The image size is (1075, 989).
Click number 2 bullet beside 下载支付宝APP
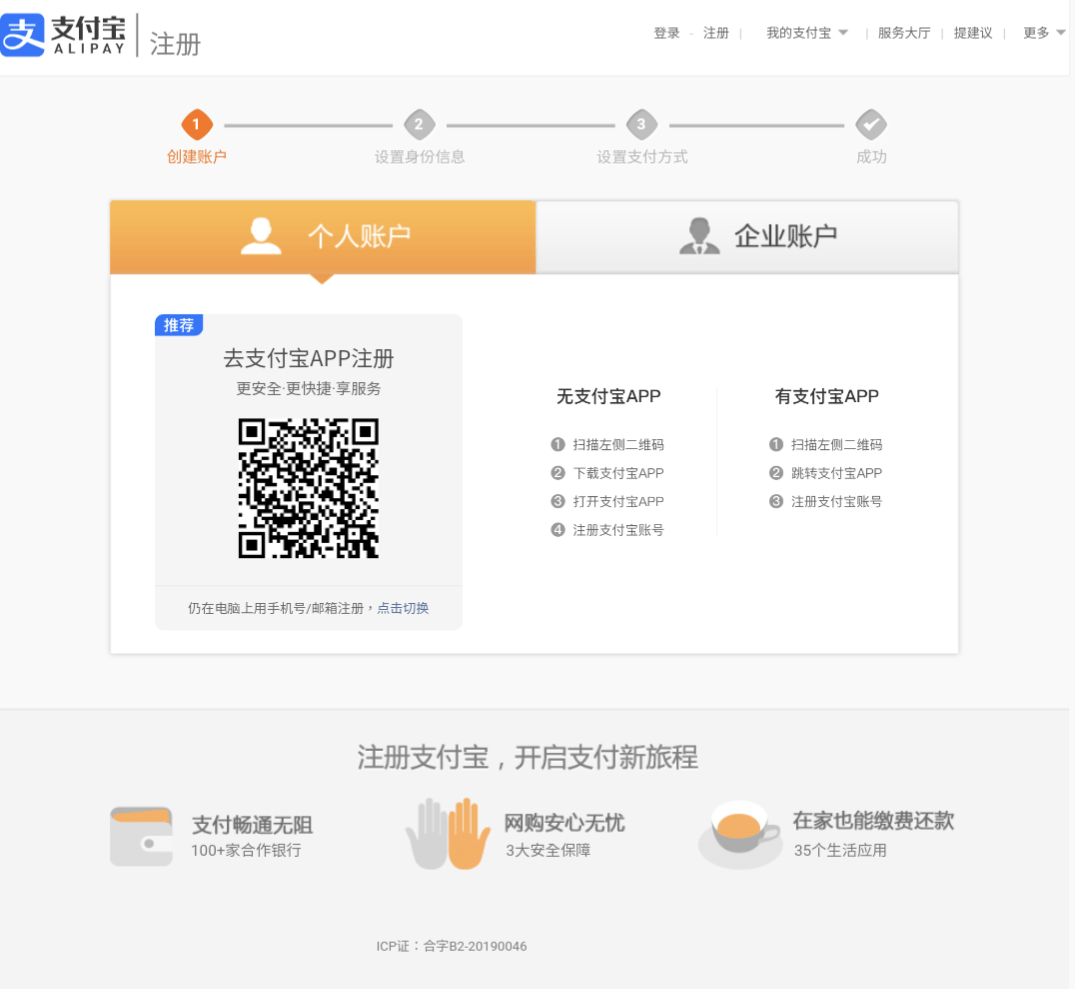pos(558,473)
